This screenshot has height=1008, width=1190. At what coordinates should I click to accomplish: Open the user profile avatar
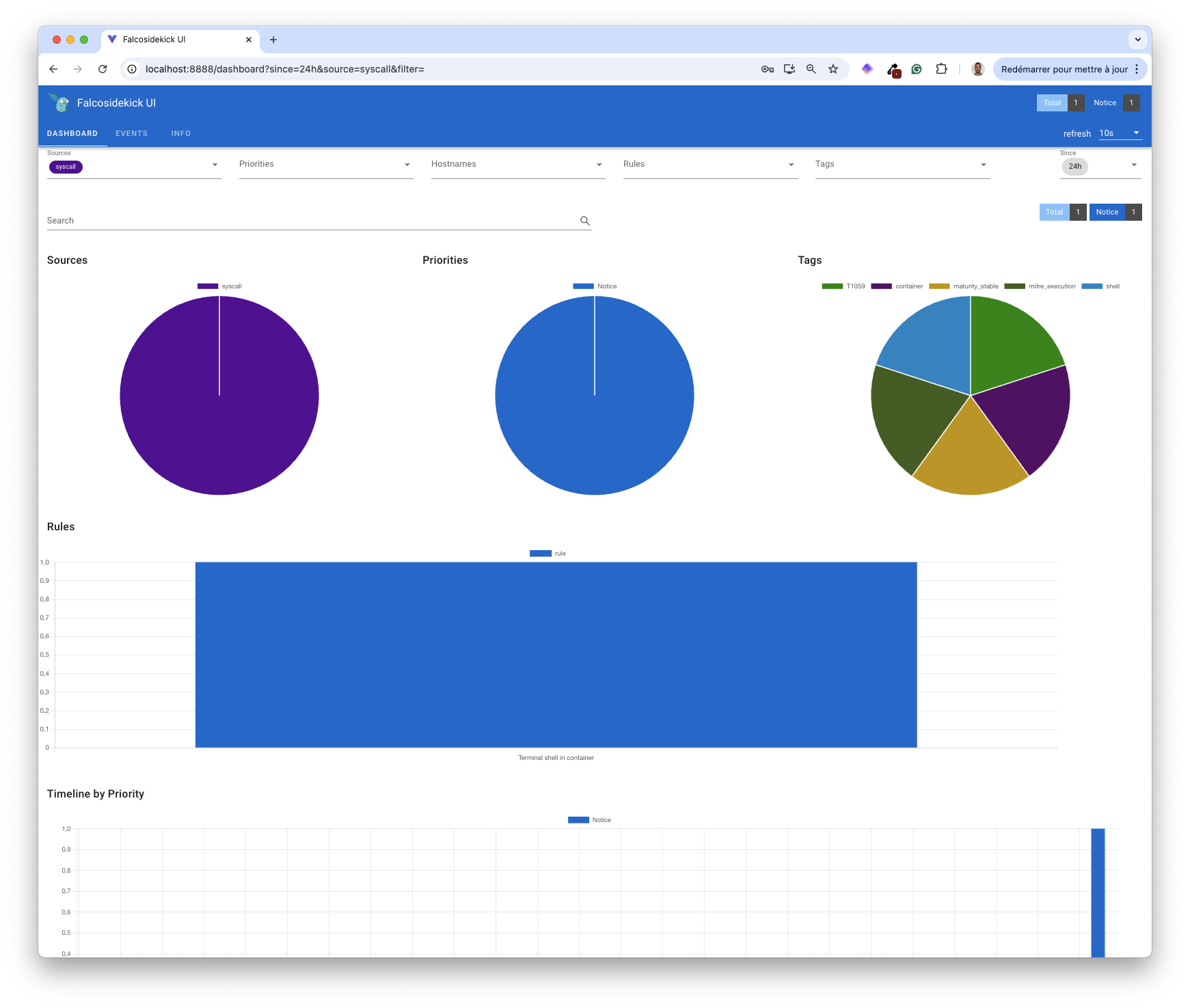click(x=978, y=69)
